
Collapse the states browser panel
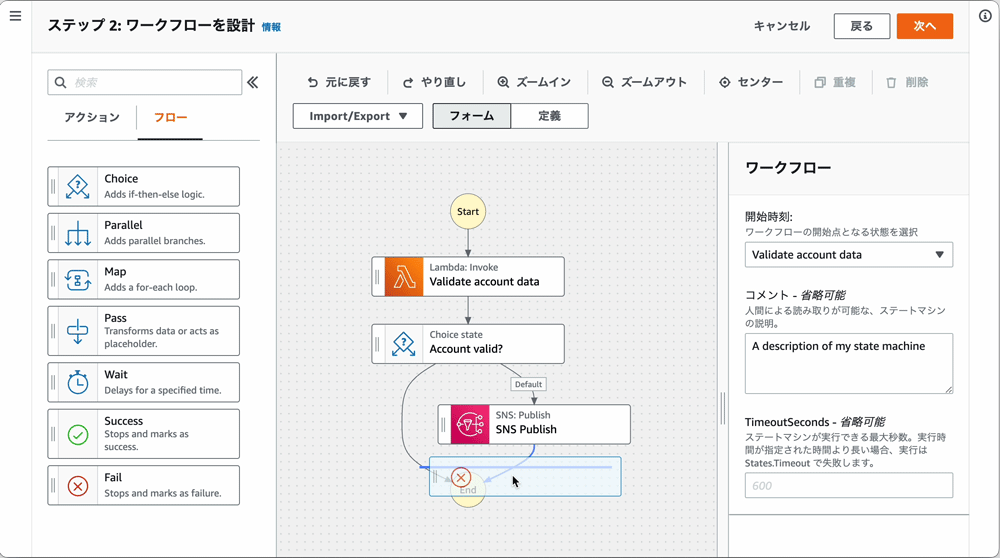click(x=253, y=82)
